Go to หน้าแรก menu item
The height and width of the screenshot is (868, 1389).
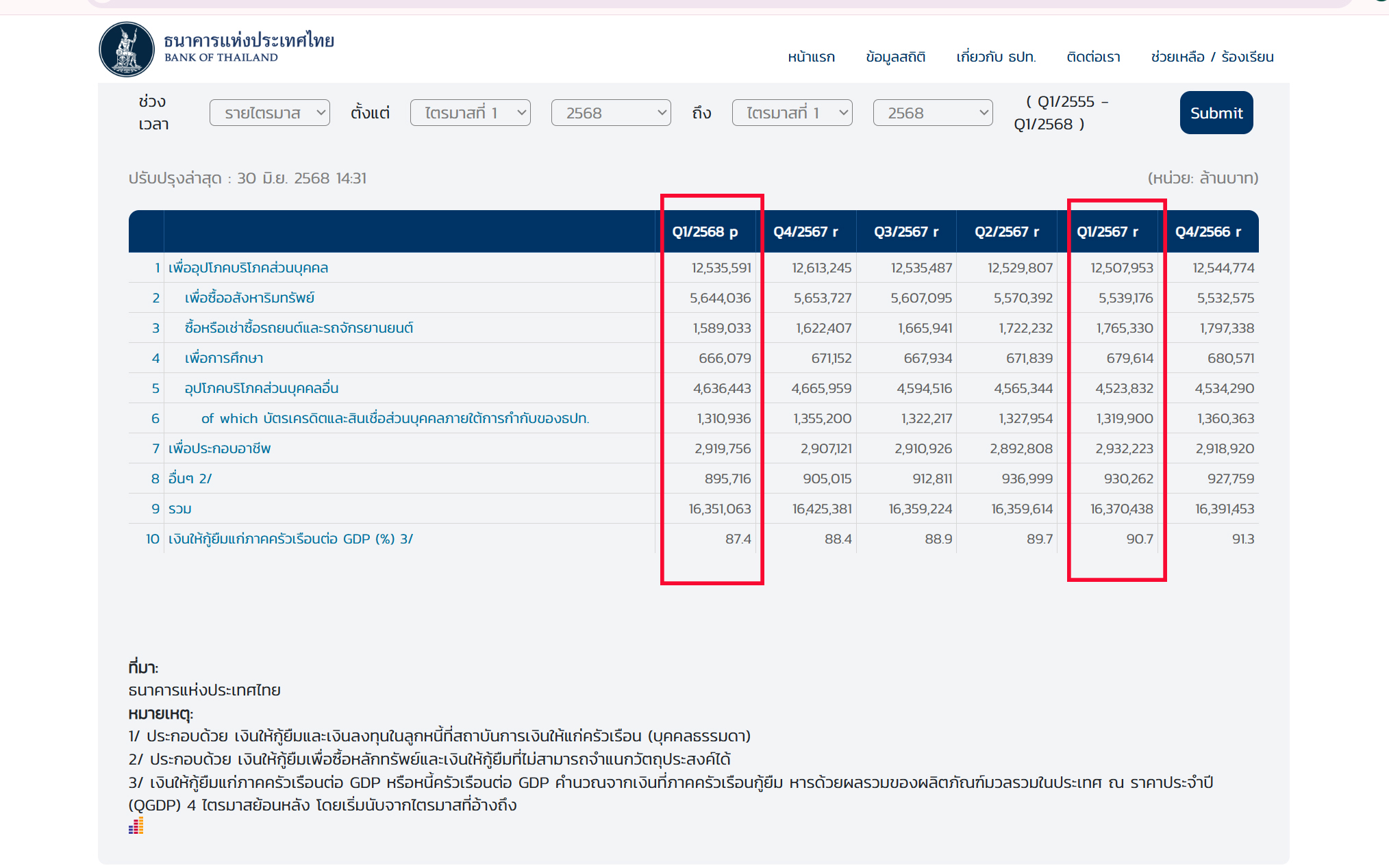pyautogui.click(x=811, y=57)
